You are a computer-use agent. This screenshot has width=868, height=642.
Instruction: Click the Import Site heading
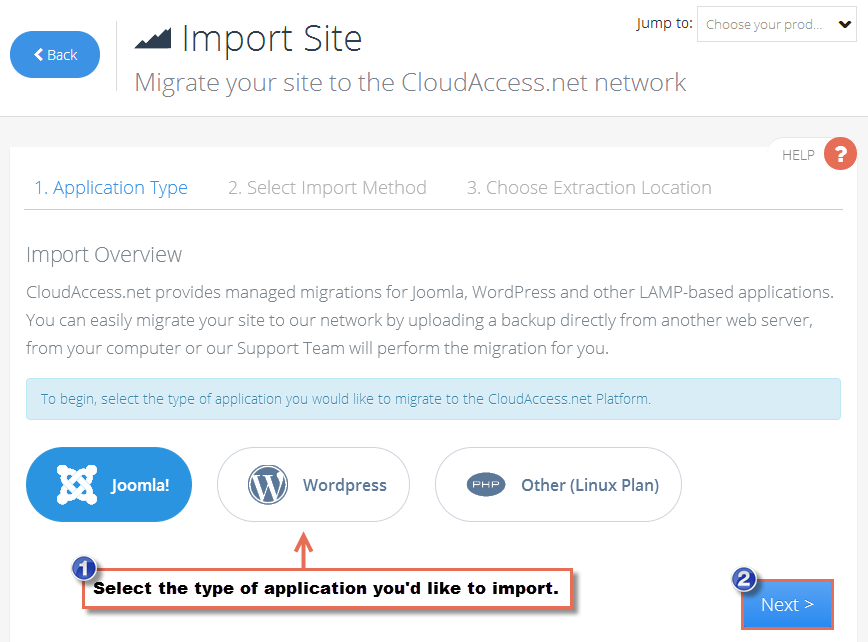click(x=272, y=38)
